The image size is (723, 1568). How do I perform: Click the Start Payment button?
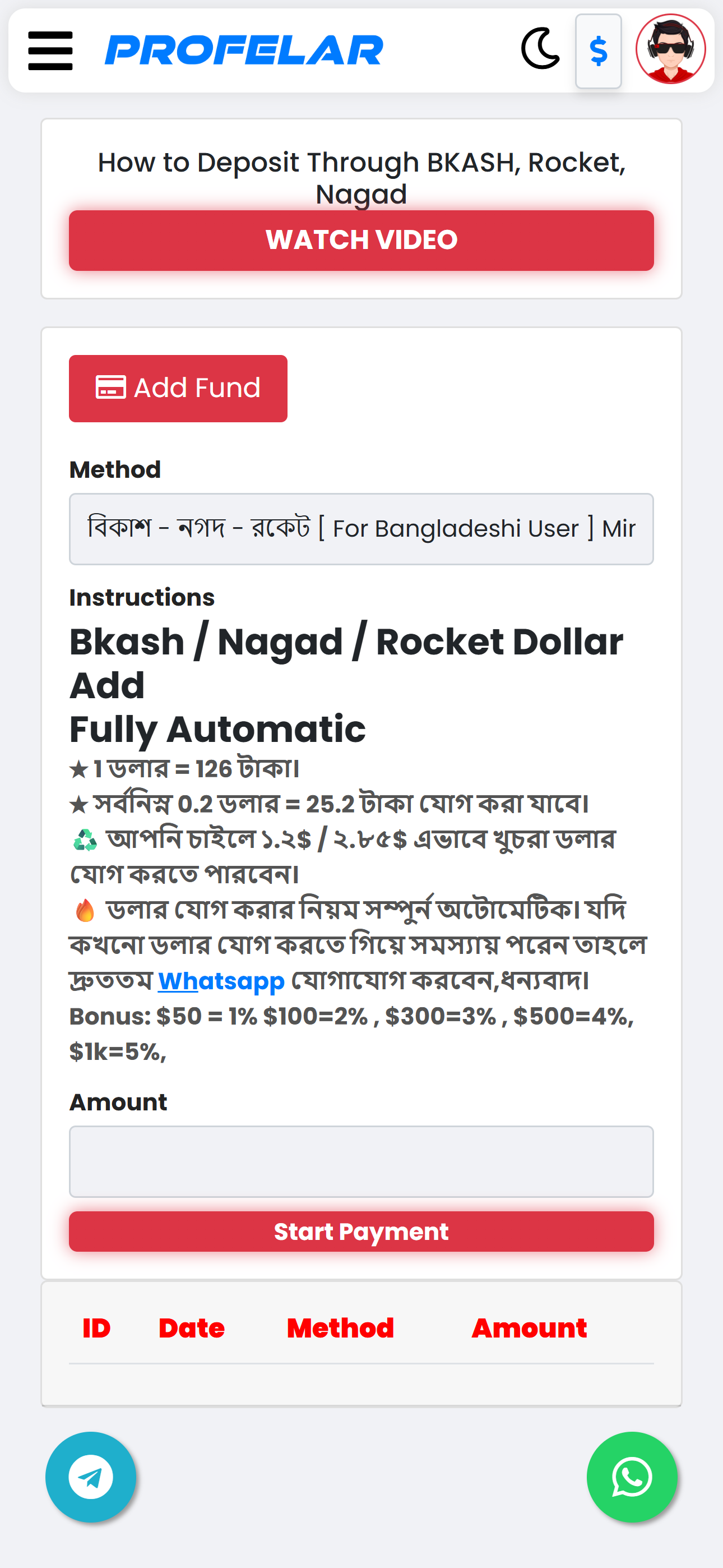coord(361,1231)
